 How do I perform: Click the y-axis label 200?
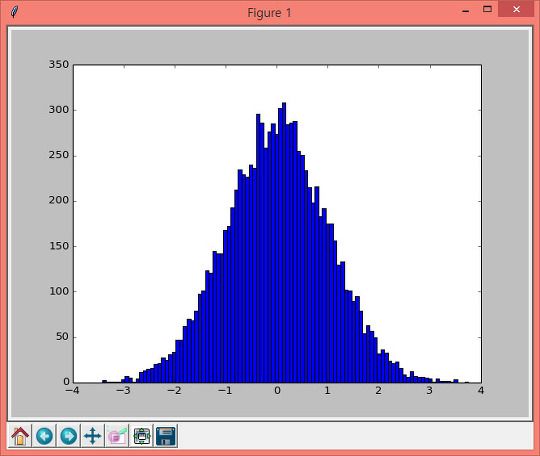(59, 200)
